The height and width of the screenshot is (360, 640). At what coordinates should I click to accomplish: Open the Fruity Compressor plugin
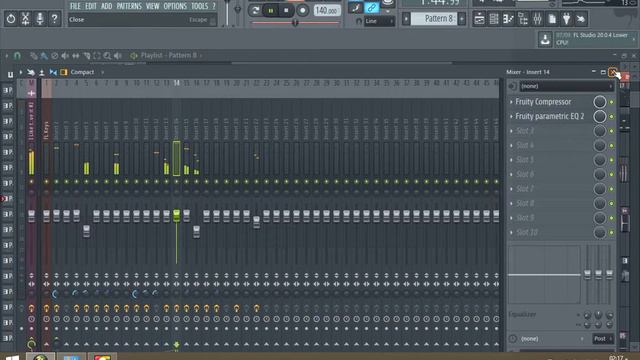(x=543, y=102)
